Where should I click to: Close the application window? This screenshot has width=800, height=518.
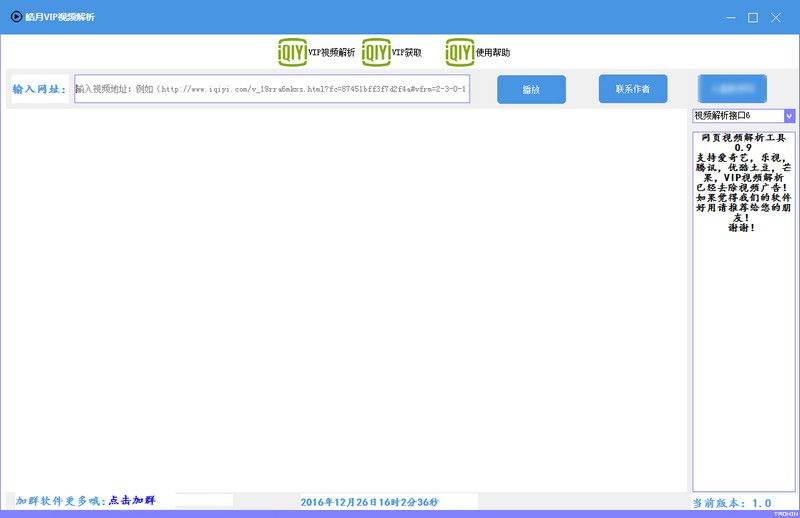point(776,17)
